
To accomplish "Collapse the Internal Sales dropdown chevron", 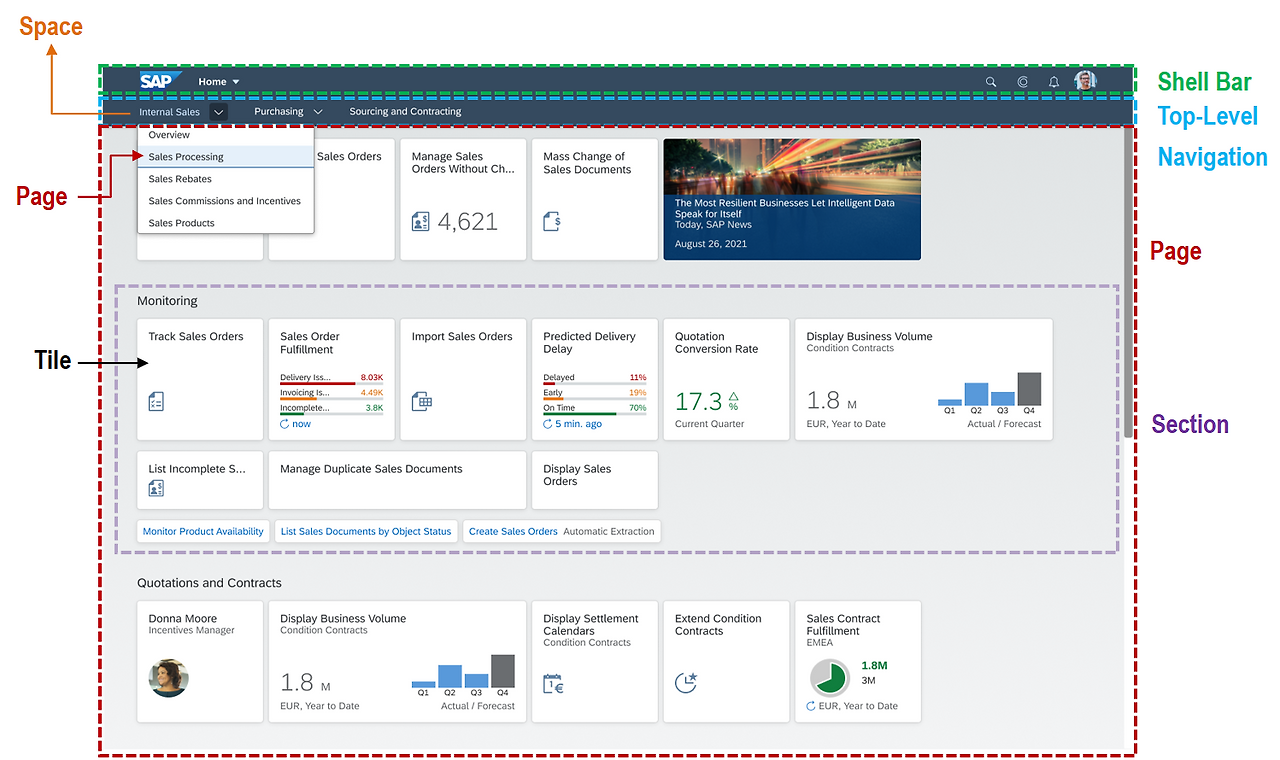I will pos(218,112).
